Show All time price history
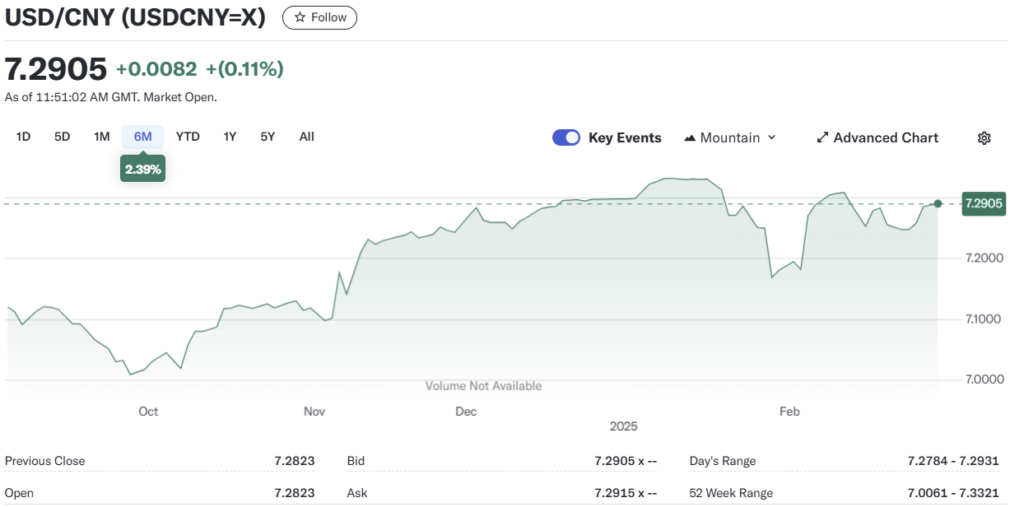Screen dimensions: 1024x507 [307, 137]
